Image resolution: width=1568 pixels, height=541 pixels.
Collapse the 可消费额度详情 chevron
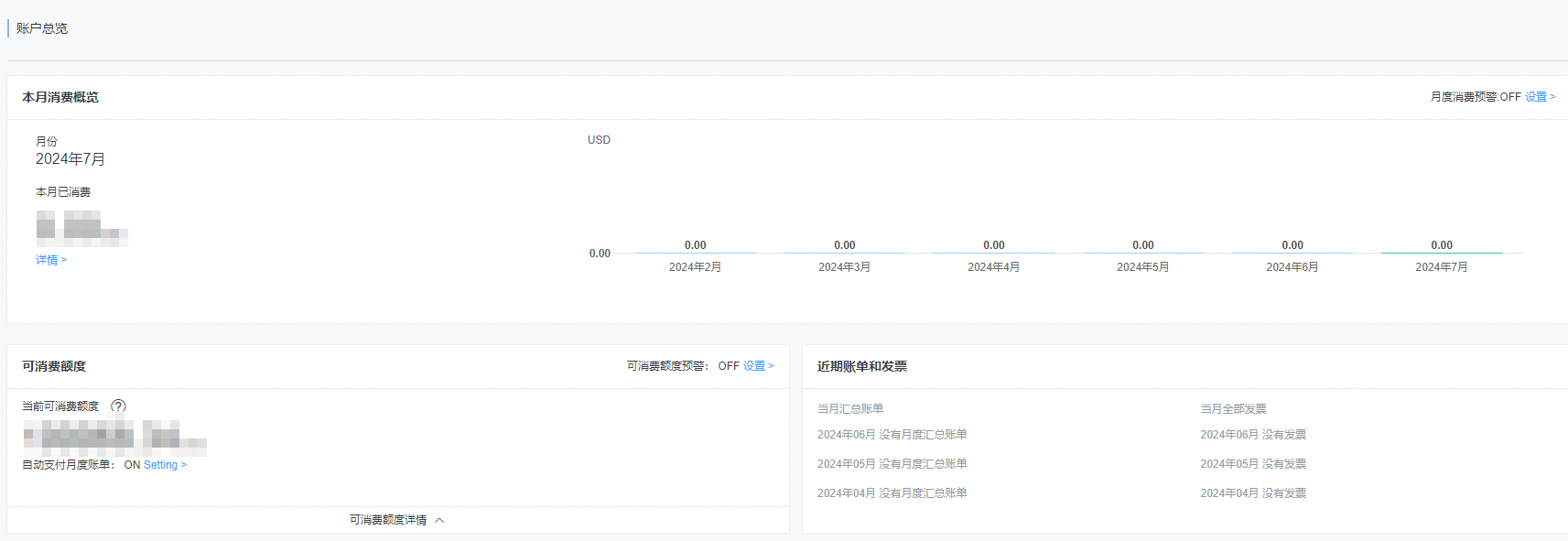(x=439, y=520)
